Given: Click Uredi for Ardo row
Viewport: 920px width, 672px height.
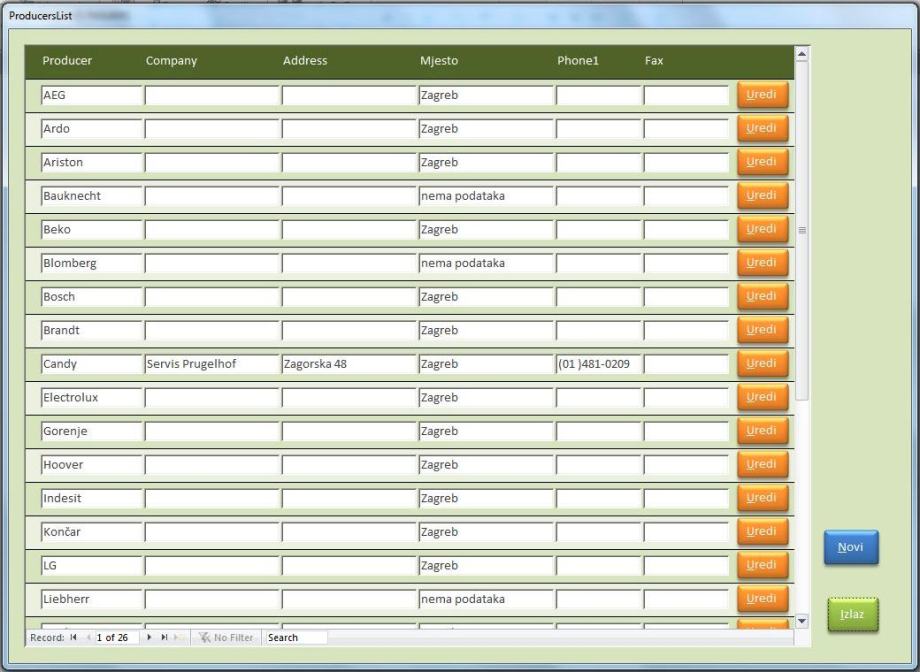Looking at the screenshot, I should point(762,128).
